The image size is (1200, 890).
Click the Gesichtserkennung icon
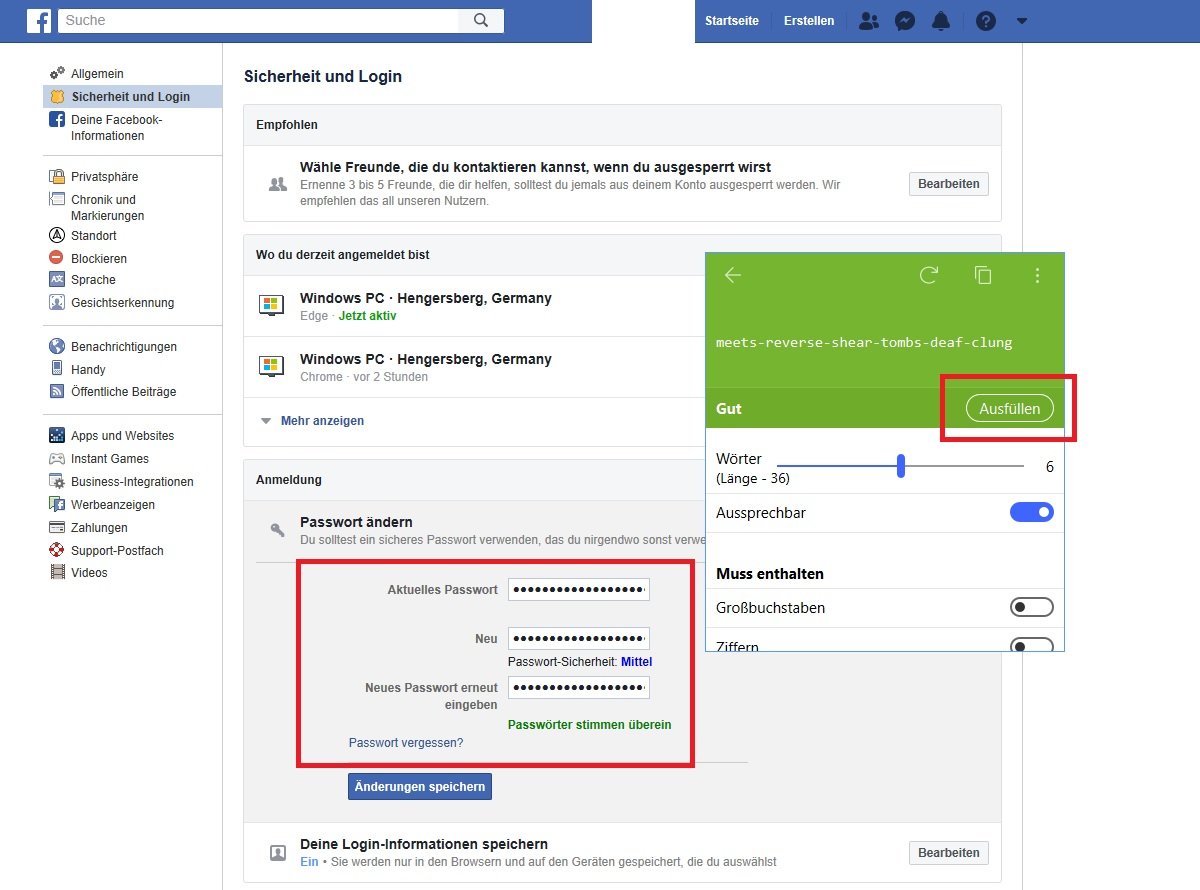(x=57, y=302)
